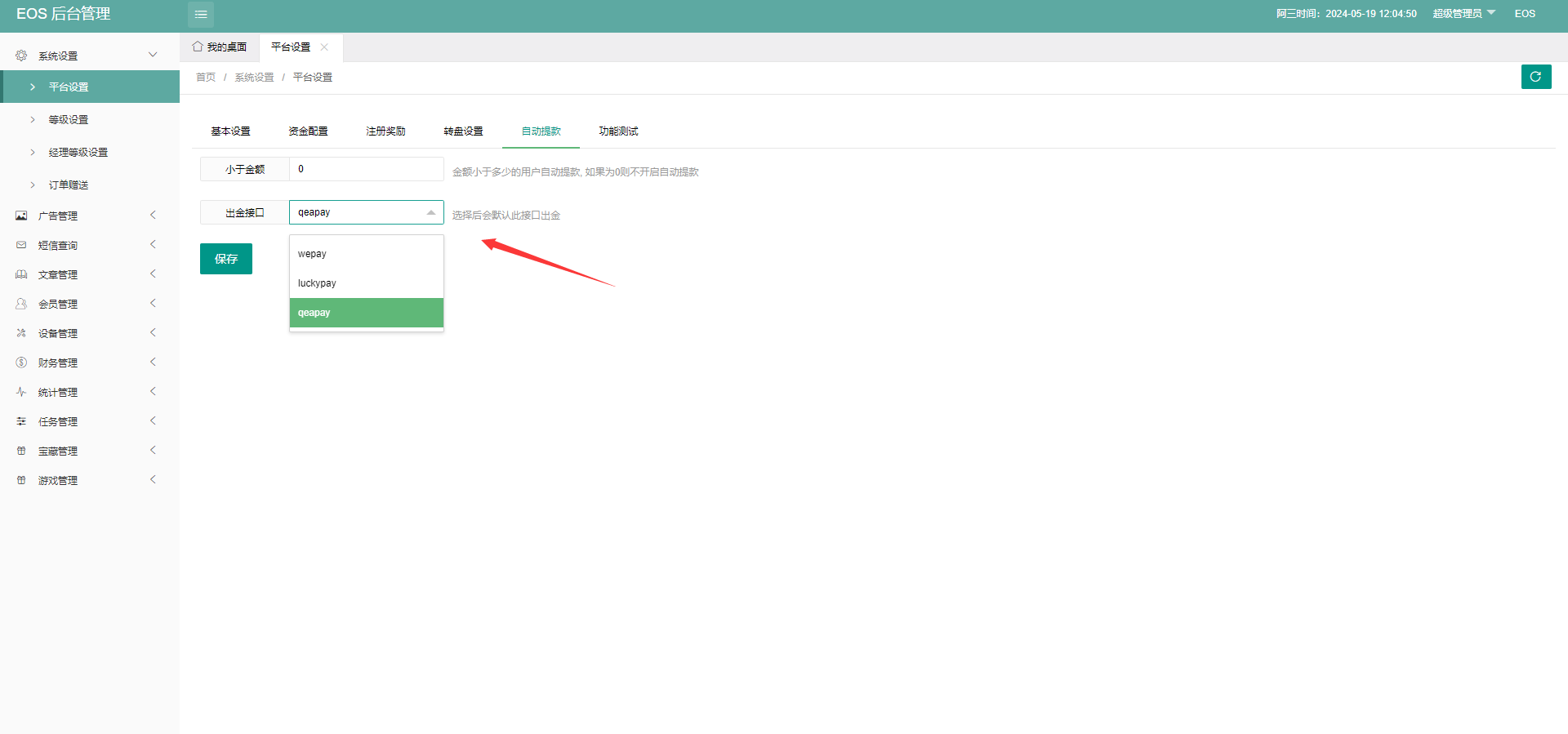1568x734 pixels.
Task: Click the 出金接口 field label
Action: (245, 212)
